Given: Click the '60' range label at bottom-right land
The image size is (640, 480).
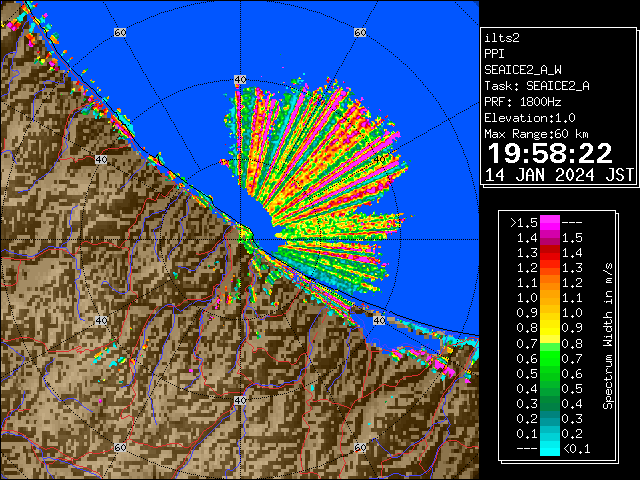Looking at the screenshot, I should 360,448.
